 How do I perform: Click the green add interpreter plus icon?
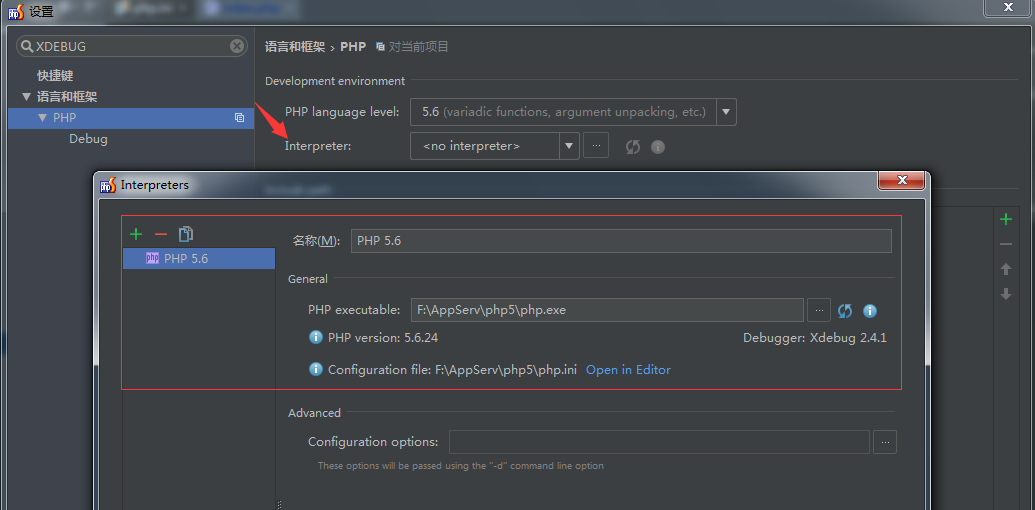[136, 234]
